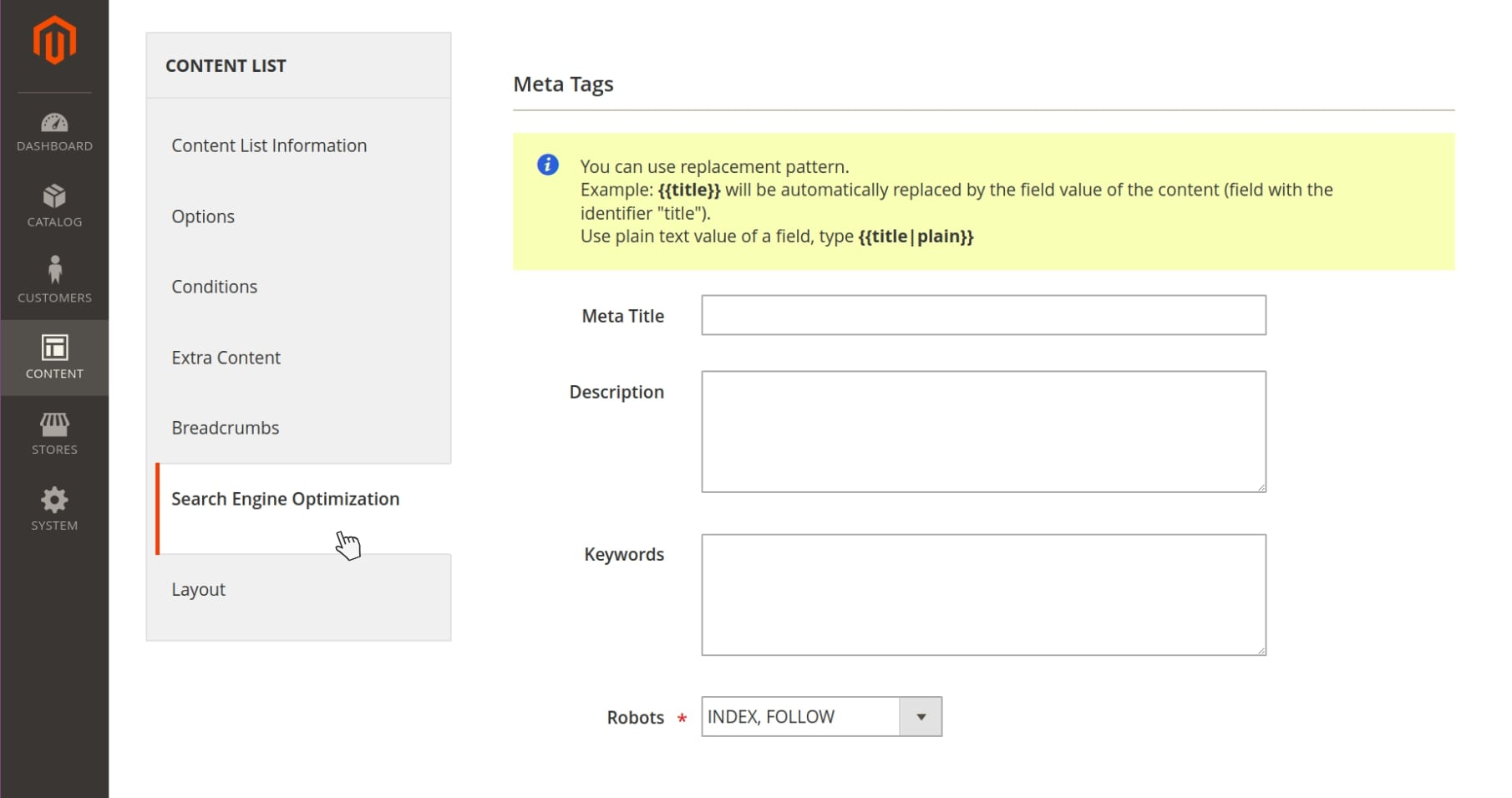This screenshot has width=1512, height=798.
Task: Select the Options tab
Action: (x=203, y=216)
